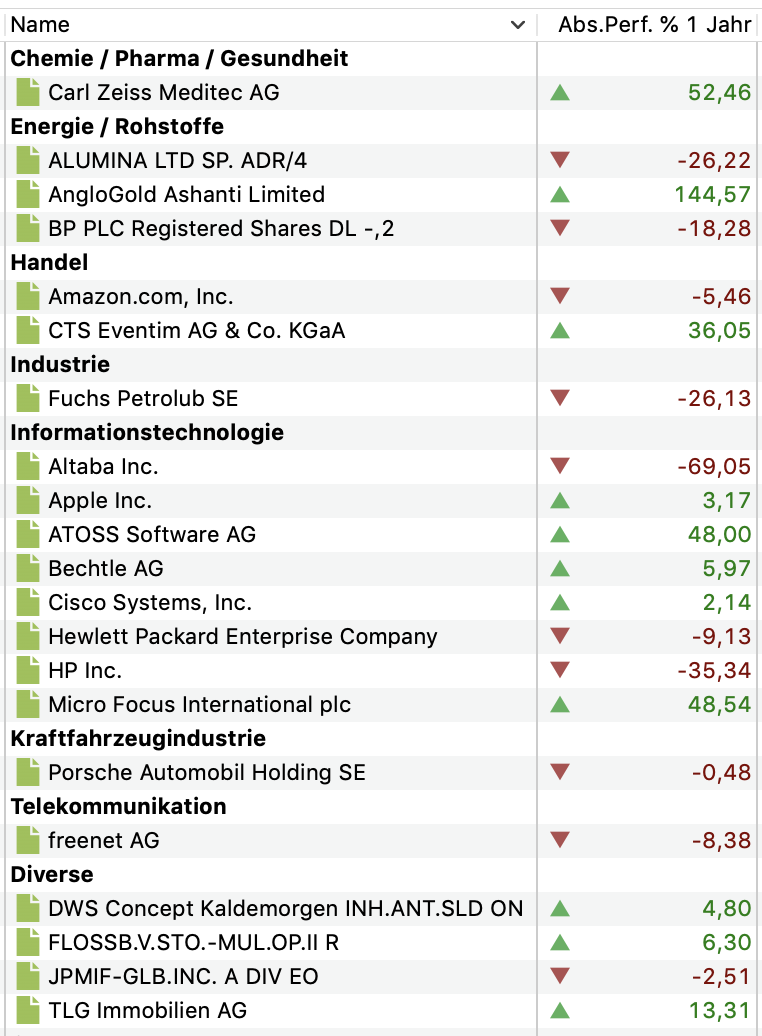Screen dimensions: 762x1036
Task: Select the Kraftfahrzeugindustrie category heading
Action: (x=138, y=739)
